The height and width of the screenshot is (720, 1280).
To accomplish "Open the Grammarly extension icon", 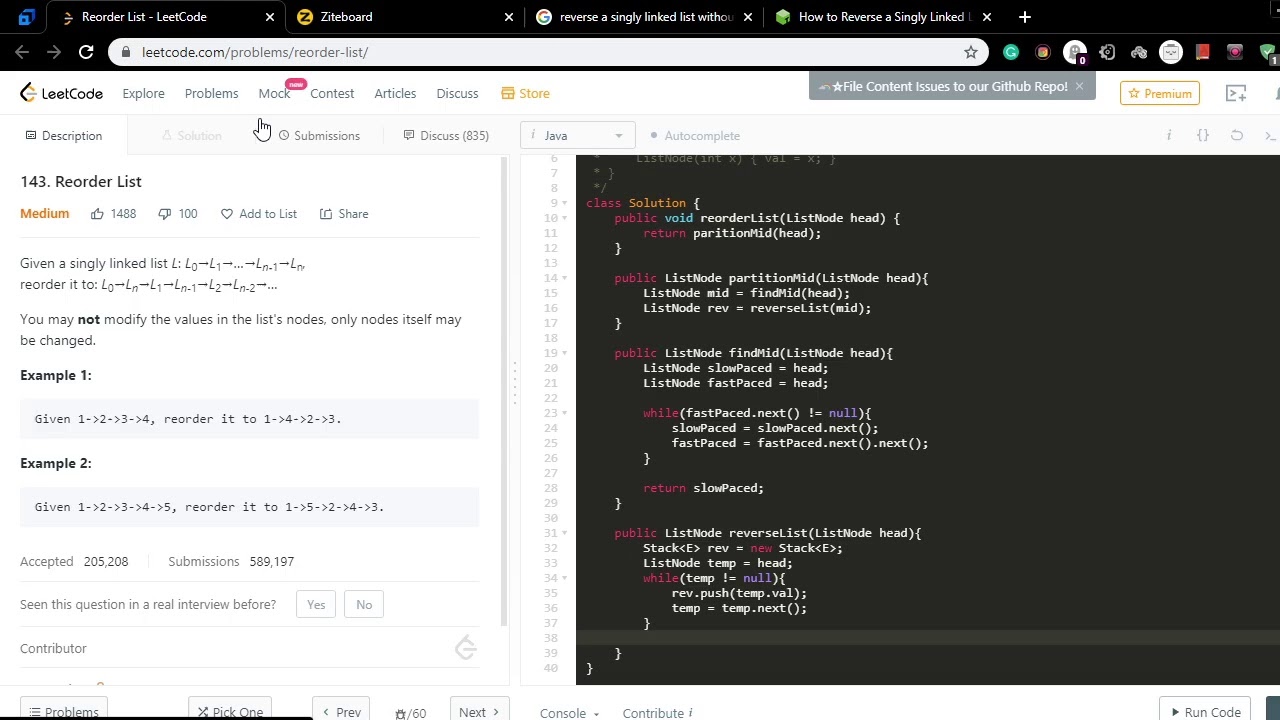I will (1011, 52).
